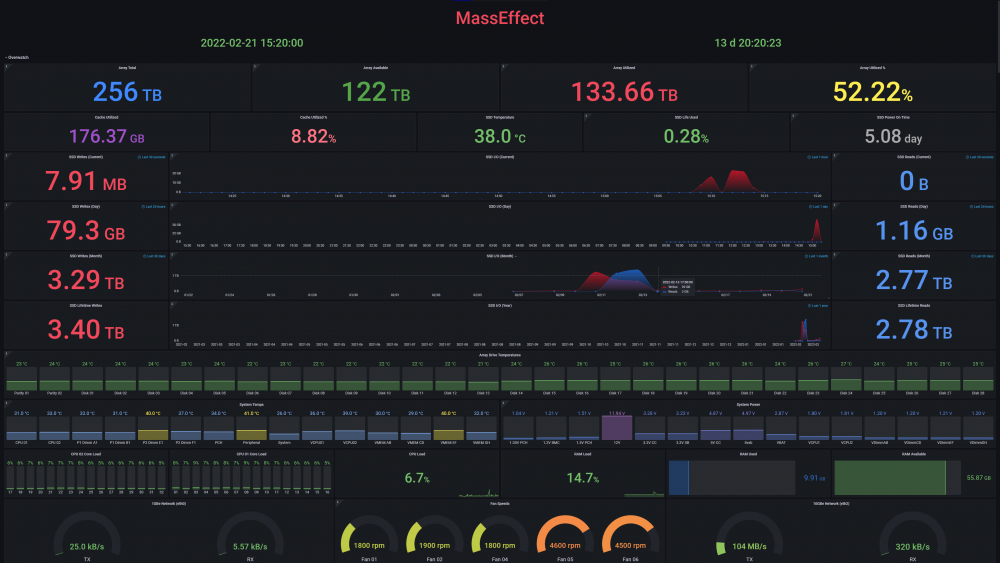Click the SSD Power On Time panel info corner icon
This screenshot has height=563, width=1000.
(x=794, y=115)
